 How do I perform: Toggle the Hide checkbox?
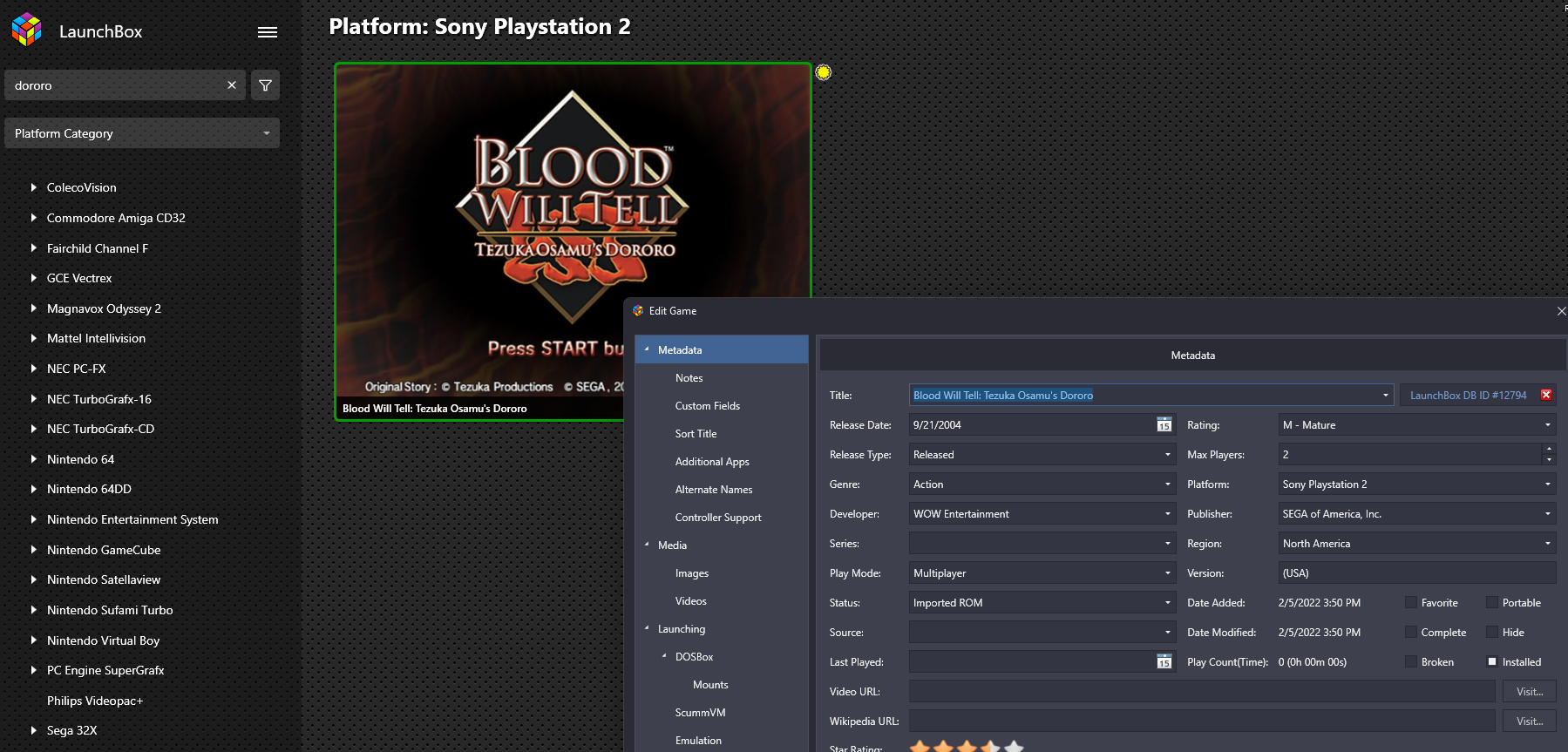pyautogui.click(x=1492, y=633)
